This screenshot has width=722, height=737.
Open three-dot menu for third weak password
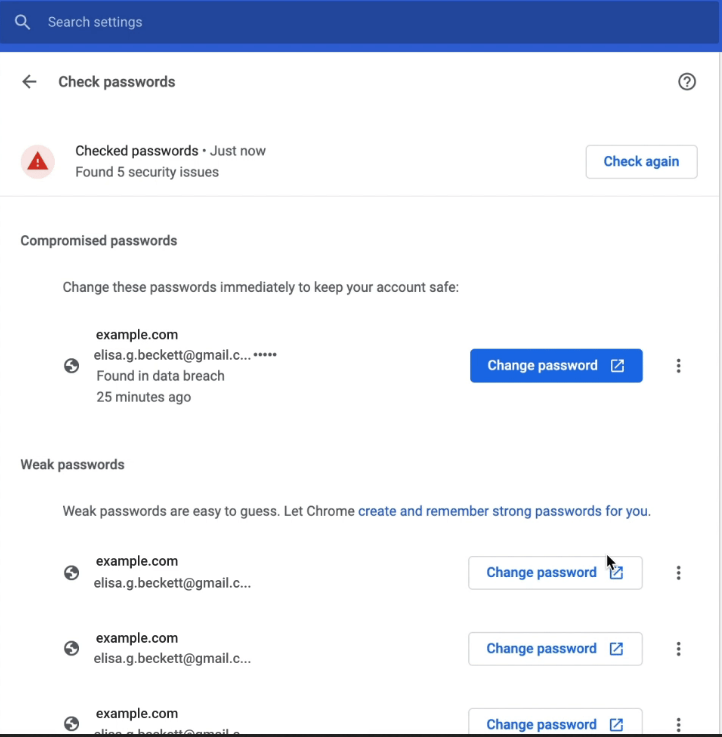click(679, 724)
